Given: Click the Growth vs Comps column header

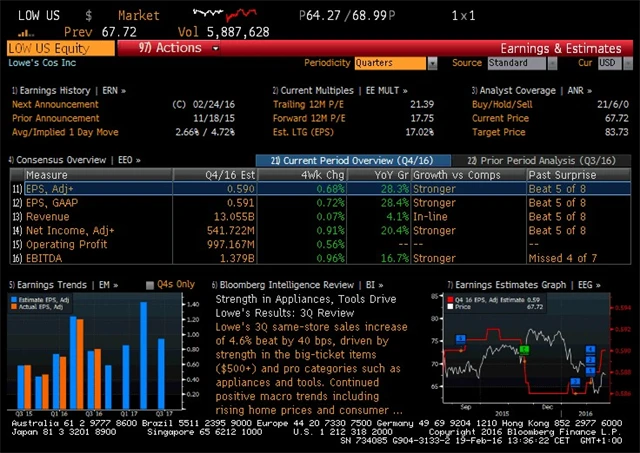Looking at the screenshot, I should pyautogui.click(x=469, y=175).
